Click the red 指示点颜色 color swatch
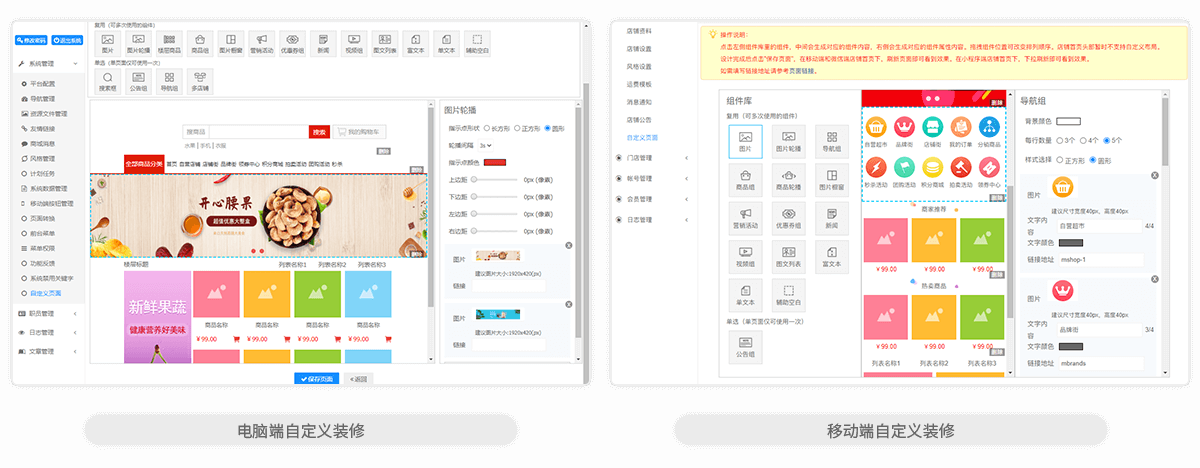This screenshot has width=1200, height=468. tap(494, 162)
